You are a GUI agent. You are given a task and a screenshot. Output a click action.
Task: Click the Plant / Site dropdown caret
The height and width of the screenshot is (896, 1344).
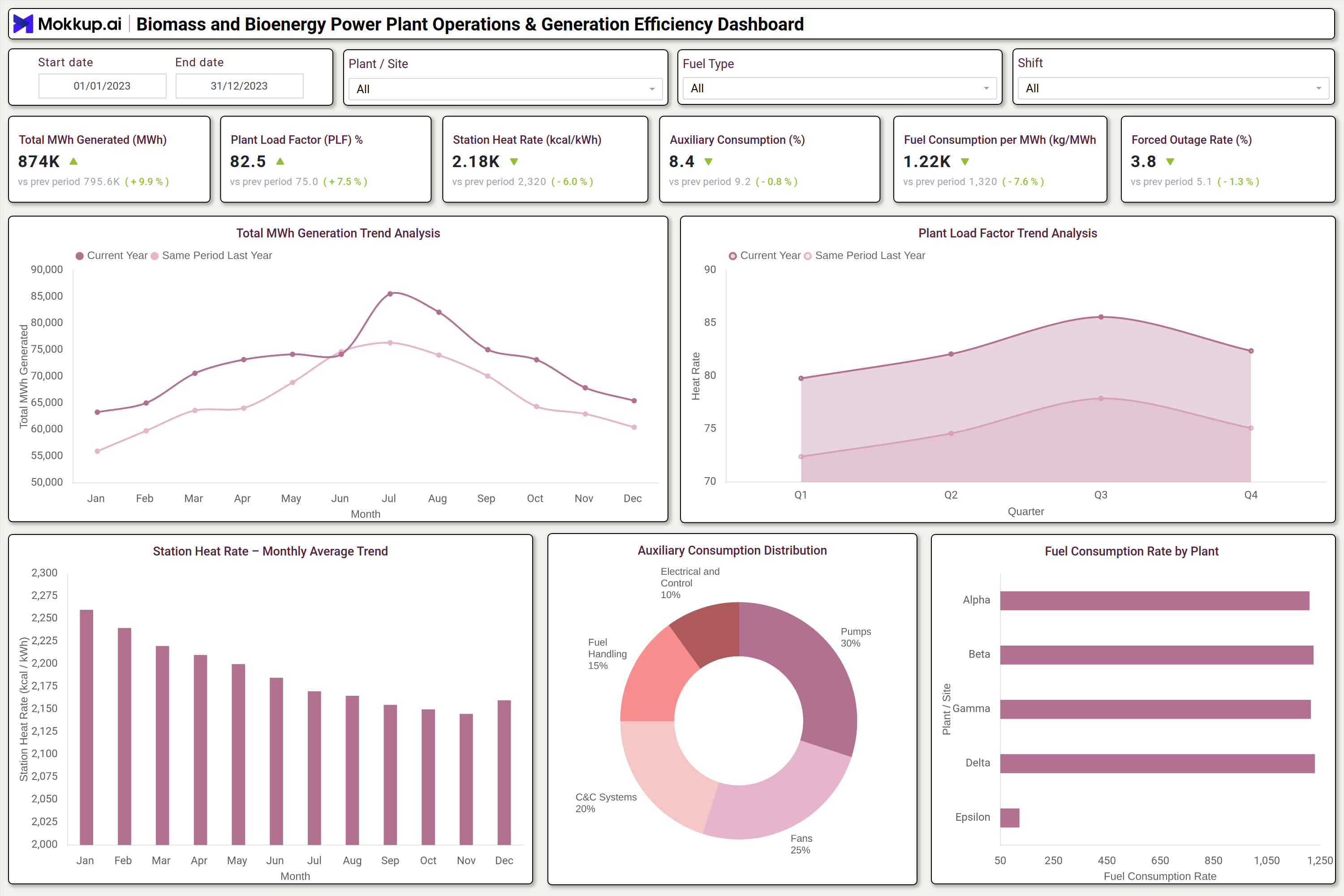point(652,89)
